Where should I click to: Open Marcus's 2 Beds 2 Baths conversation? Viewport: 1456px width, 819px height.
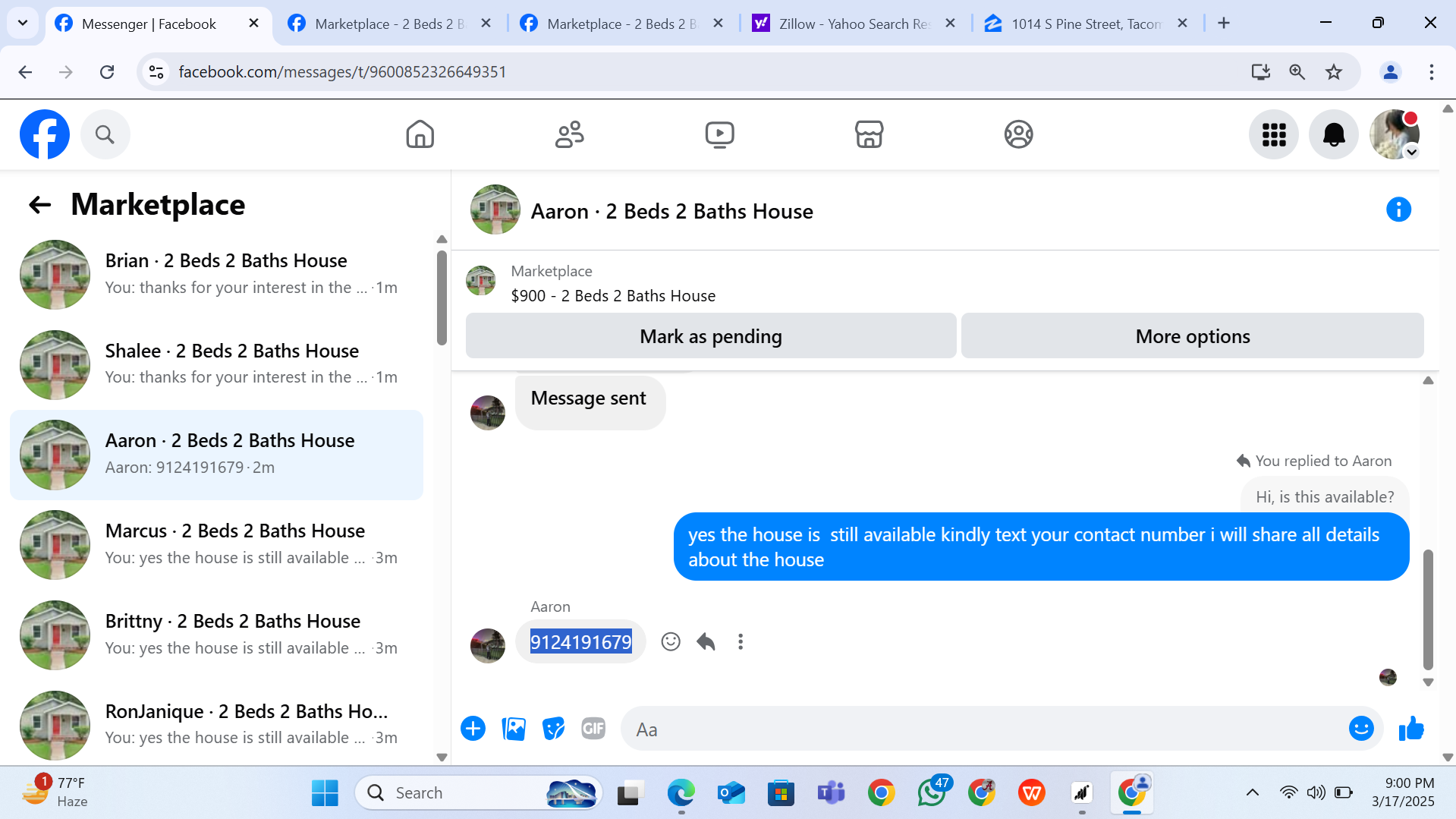click(216, 545)
